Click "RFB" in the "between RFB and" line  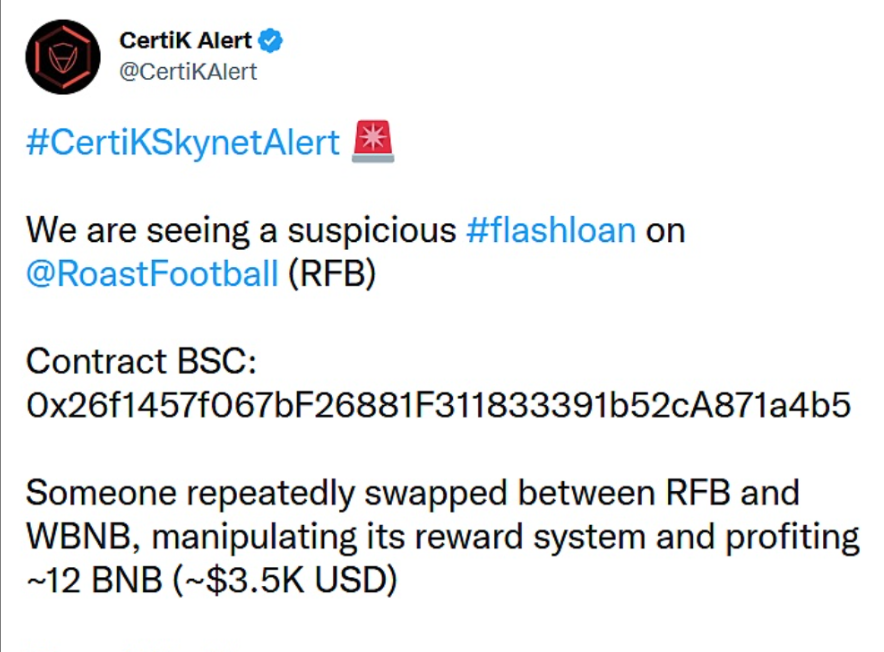point(687,493)
